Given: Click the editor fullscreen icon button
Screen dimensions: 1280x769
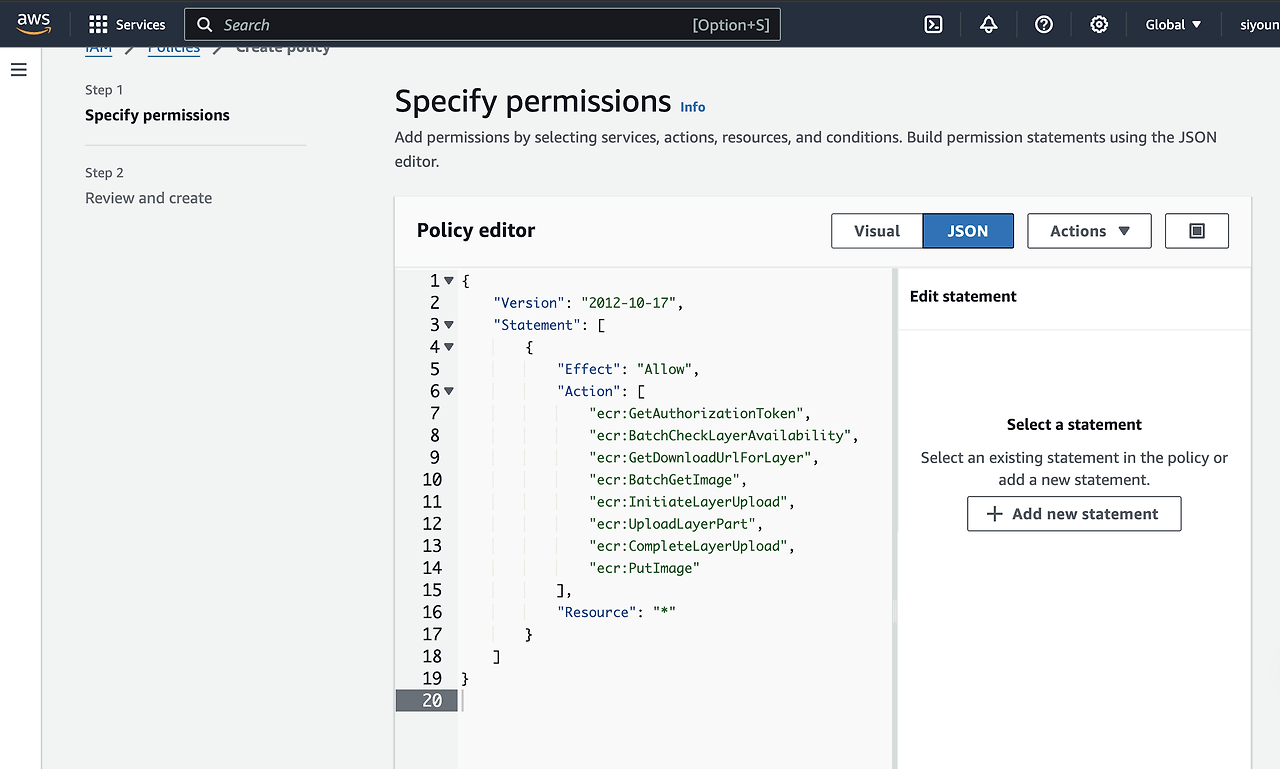Looking at the screenshot, I should click(1196, 231).
